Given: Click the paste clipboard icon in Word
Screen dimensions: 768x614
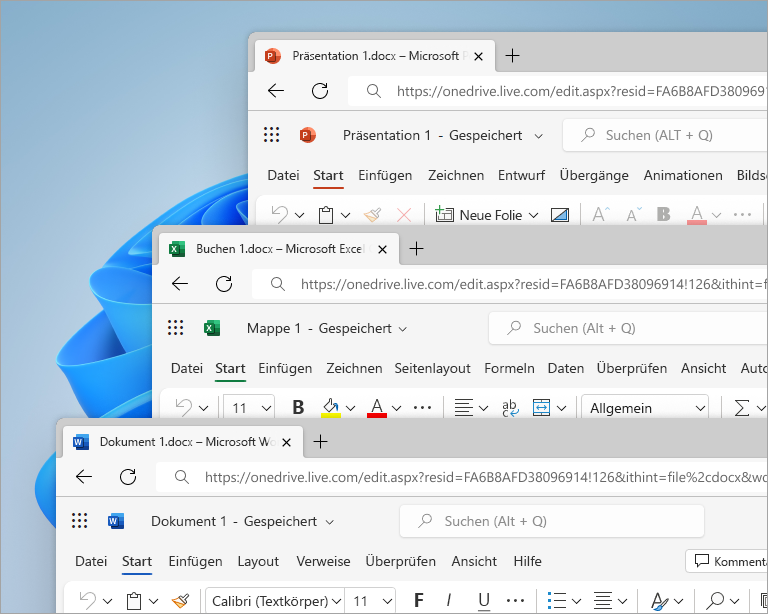Looking at the screenshot, I should 134,600.
